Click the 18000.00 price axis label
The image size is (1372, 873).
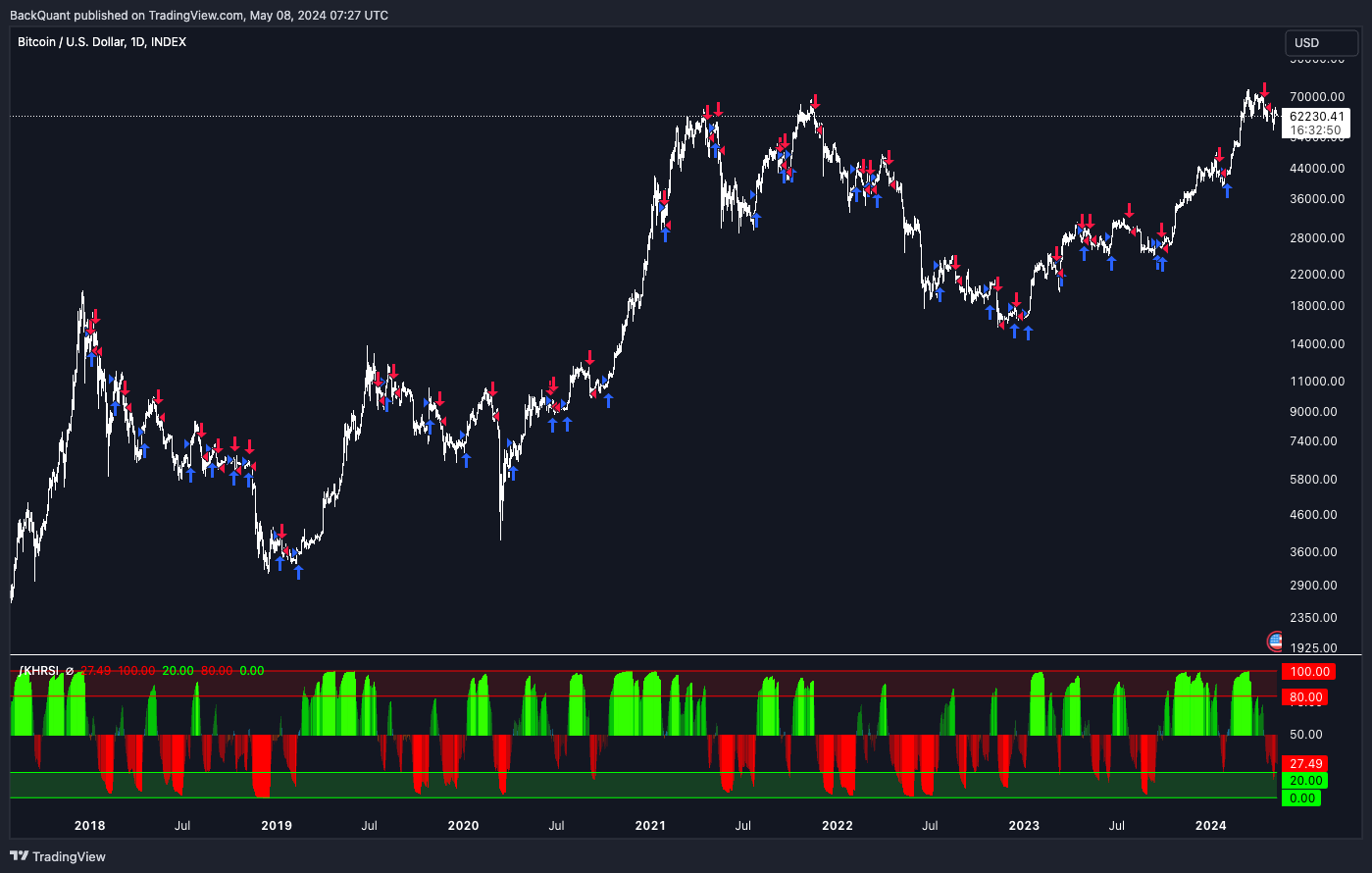pos(1317,306)
